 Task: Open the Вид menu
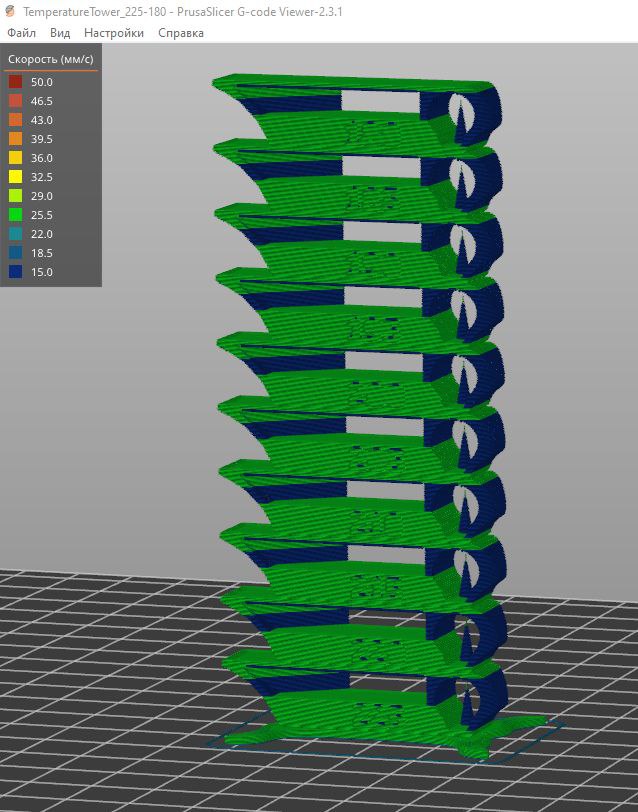(60, 33)
